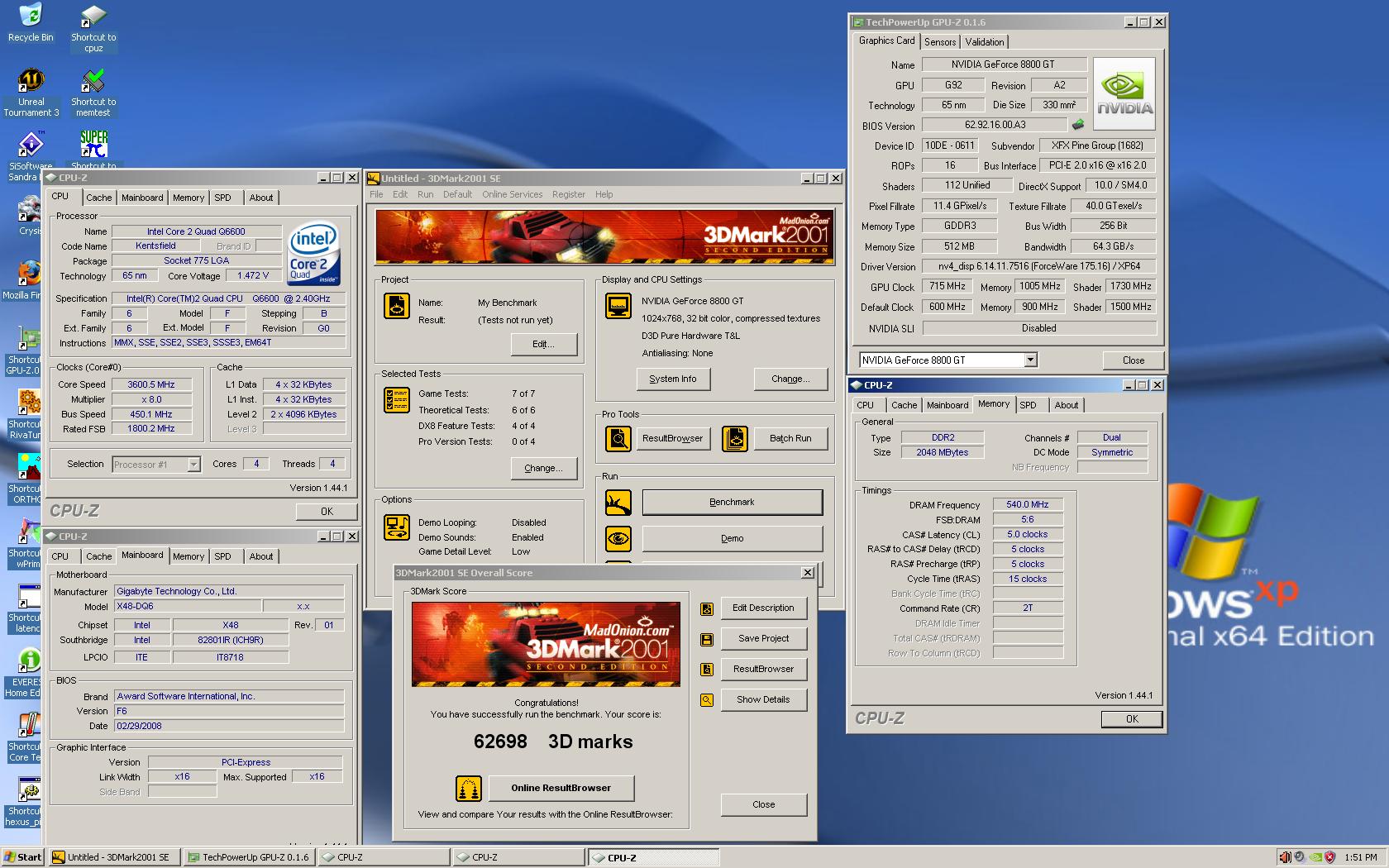Viewport: 1389px width, 868px height.
Task: Click the Core Speed value 3600.5 MHz
Action: coord(152,384)
